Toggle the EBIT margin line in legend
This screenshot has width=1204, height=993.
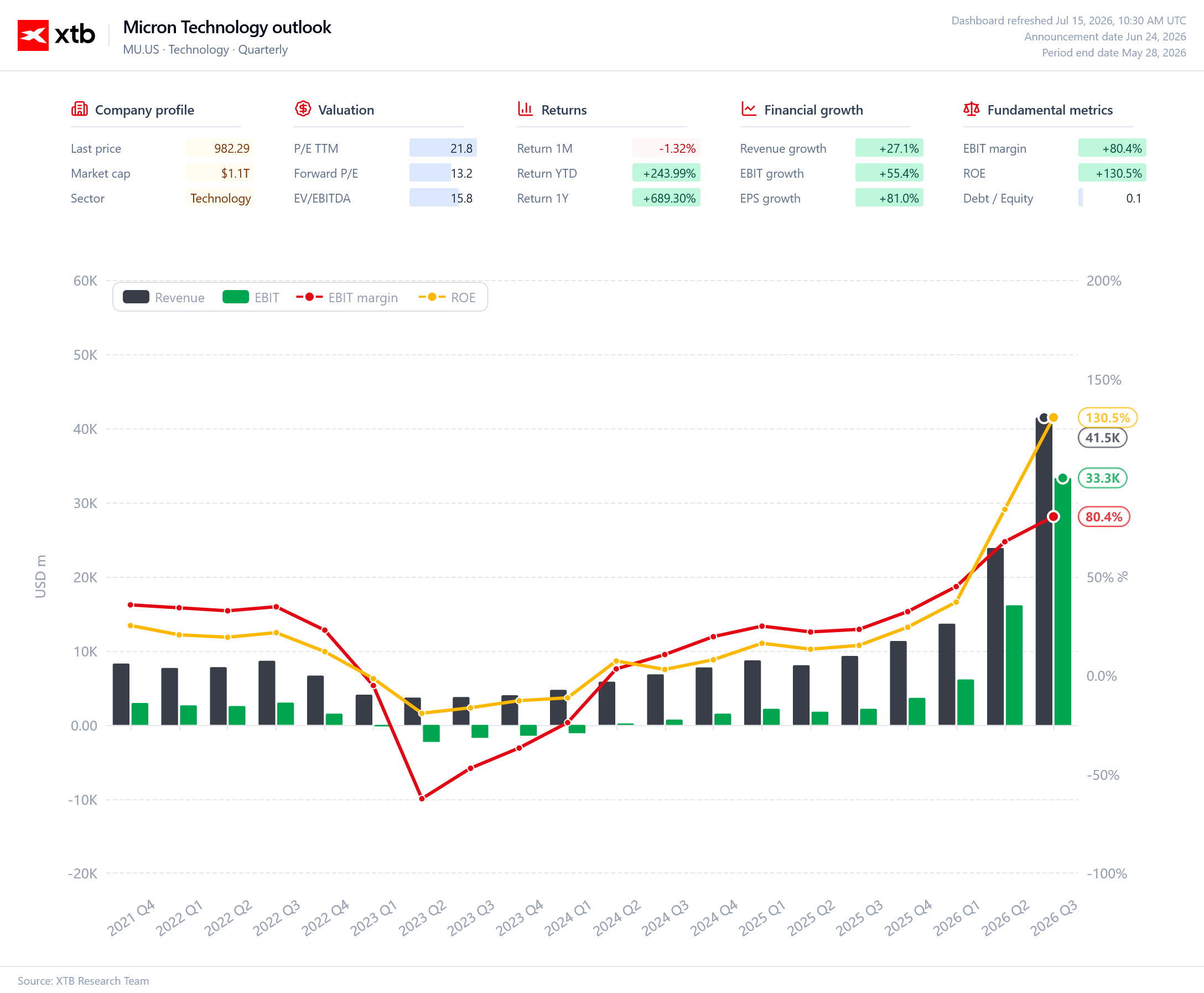346,297
